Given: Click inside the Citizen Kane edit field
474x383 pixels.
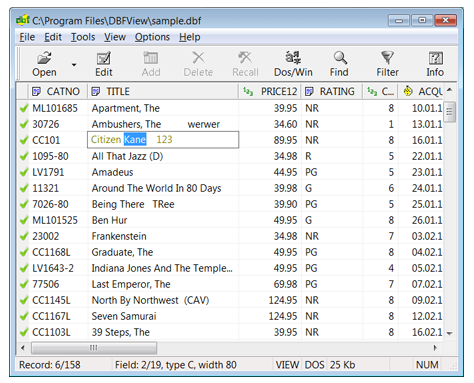Looking at the screenshot, I should click(163, 140).
